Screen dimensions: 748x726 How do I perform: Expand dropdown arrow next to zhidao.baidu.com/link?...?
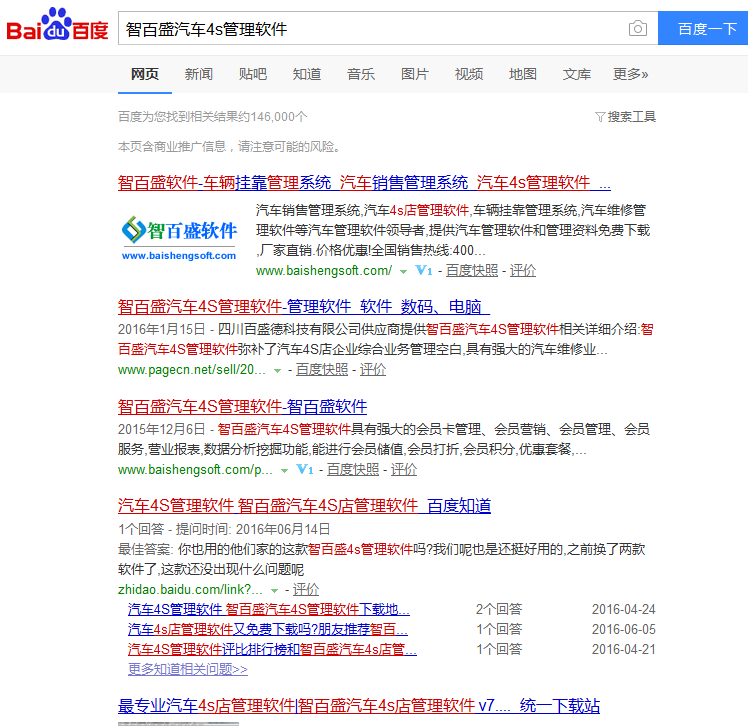pyautogui.click(x=274, y=591)
